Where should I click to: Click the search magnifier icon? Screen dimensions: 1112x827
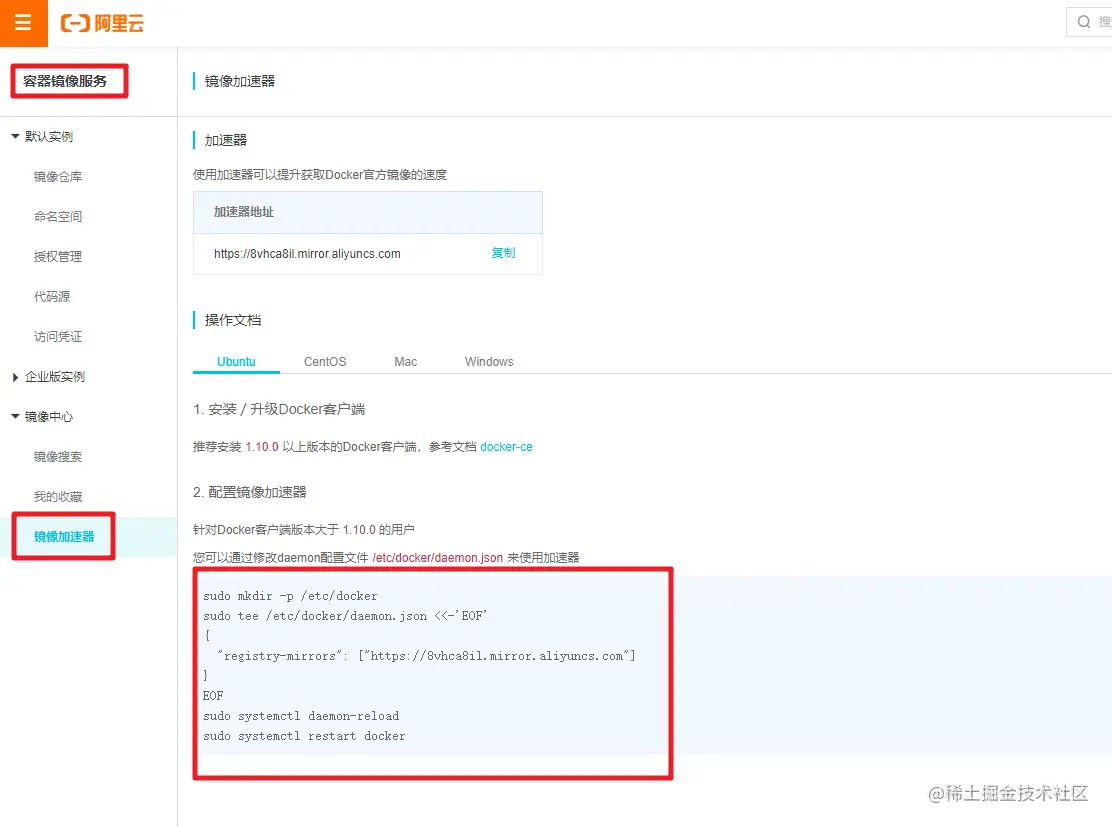point(1084,22)
